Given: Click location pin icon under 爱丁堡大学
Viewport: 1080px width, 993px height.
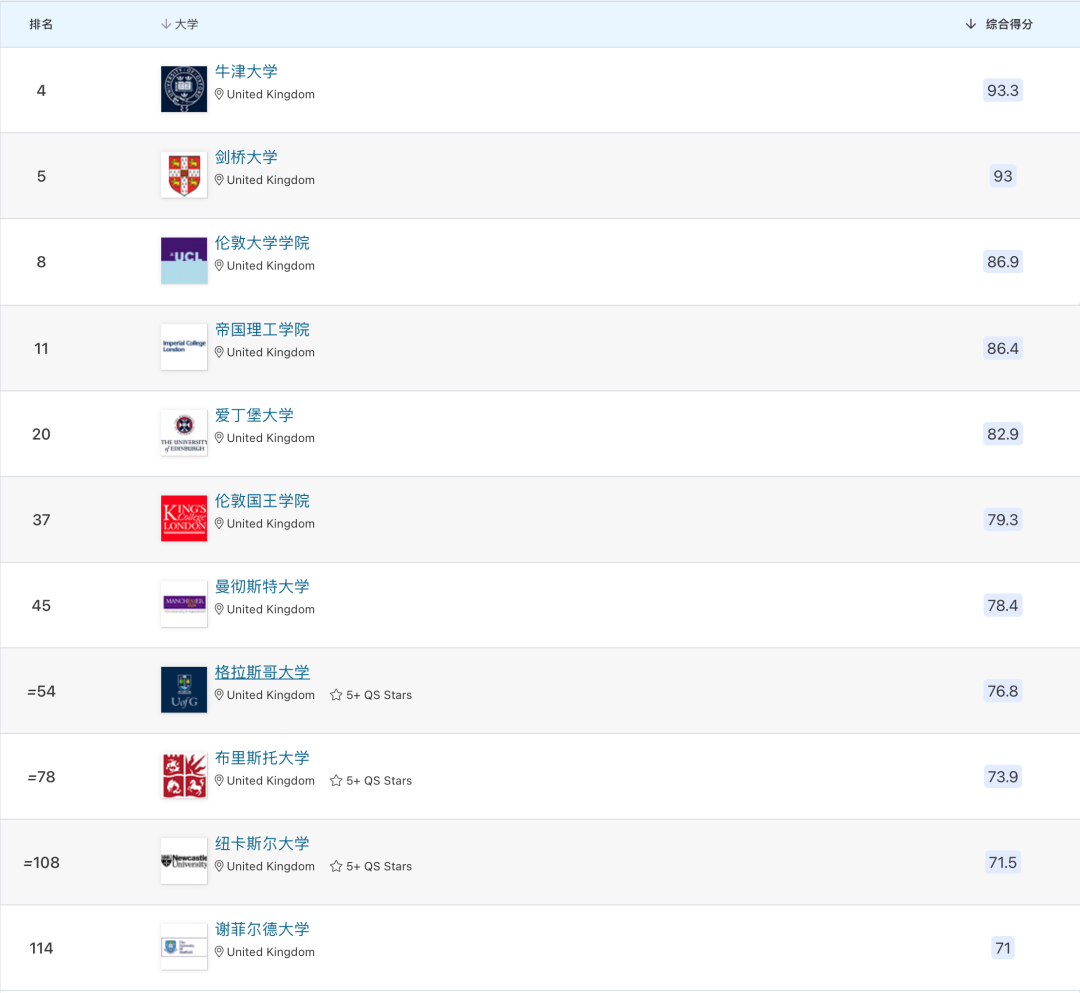Looking at the screenshot, I should point(219,438).
